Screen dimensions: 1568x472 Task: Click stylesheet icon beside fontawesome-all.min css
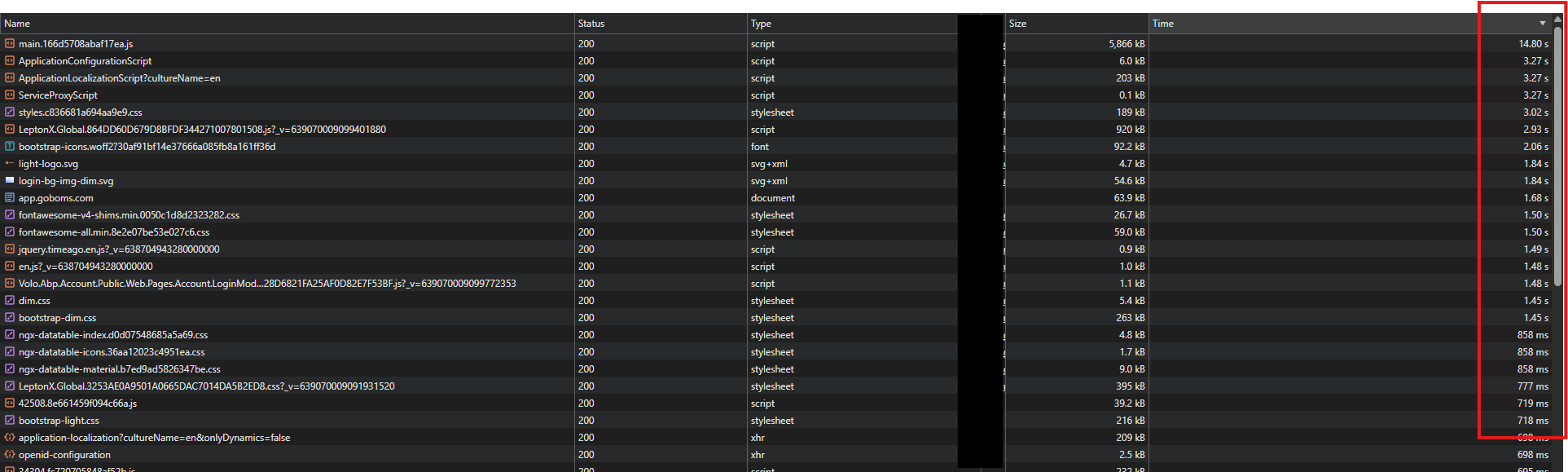10,232
